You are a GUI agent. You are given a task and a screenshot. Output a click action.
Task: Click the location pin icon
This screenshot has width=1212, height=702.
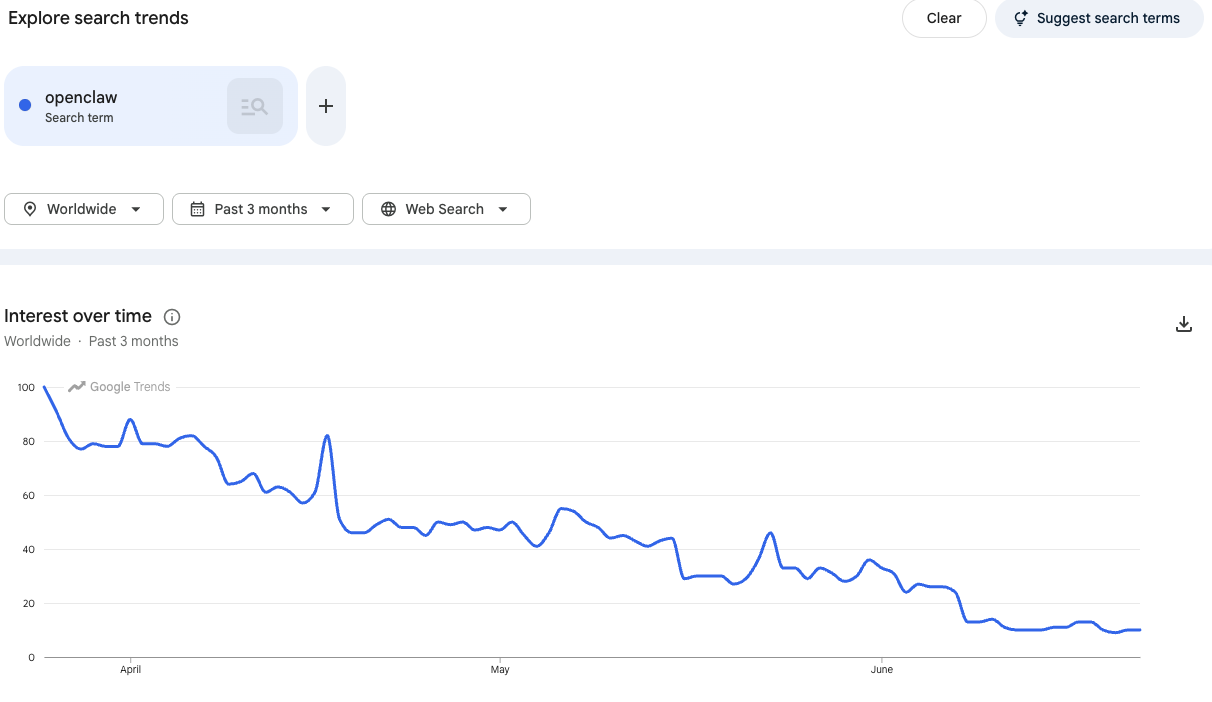(x=30, y=209)
